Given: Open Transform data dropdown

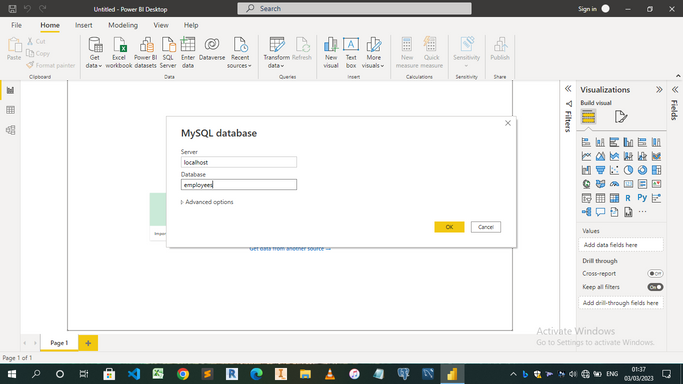Looking at the screenshot, I should pos(277,53).
